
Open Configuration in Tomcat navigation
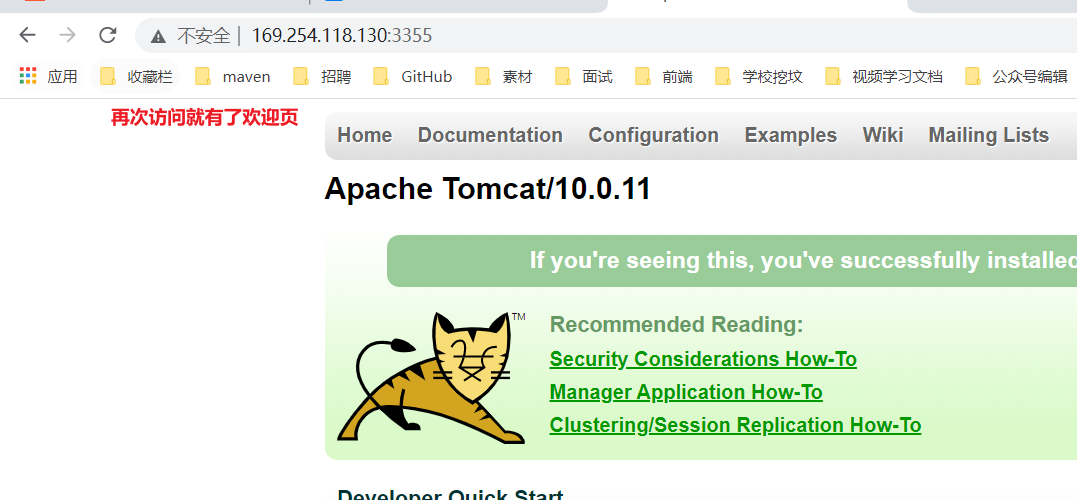click(x=653, y=135)
